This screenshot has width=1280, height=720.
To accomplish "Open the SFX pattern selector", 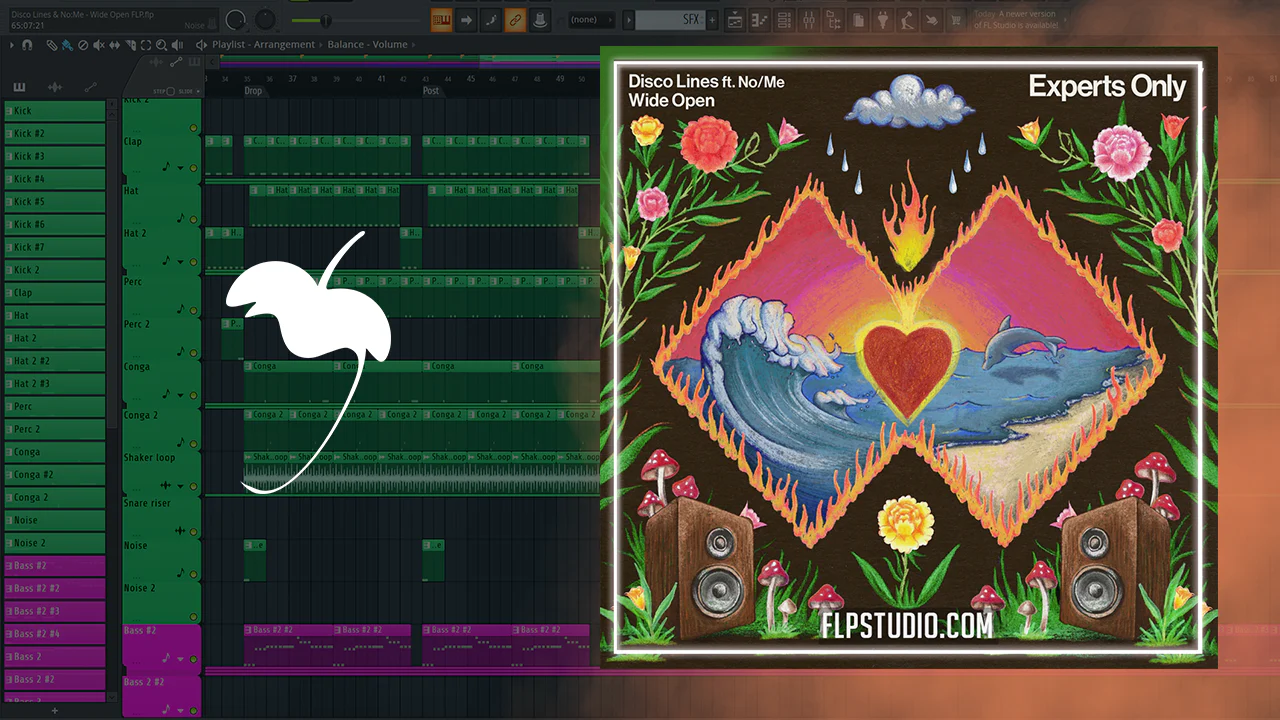I will pos(670,19).
